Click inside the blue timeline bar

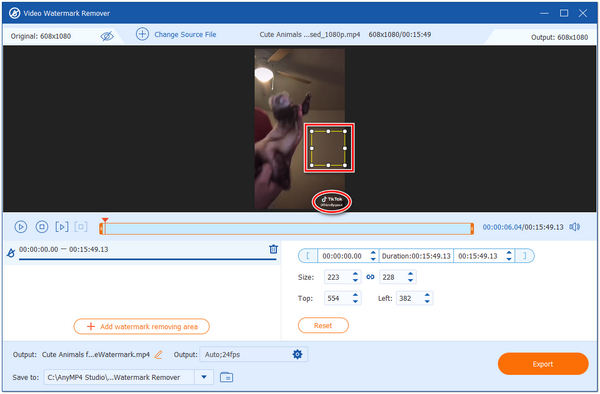tap(287, 229)
